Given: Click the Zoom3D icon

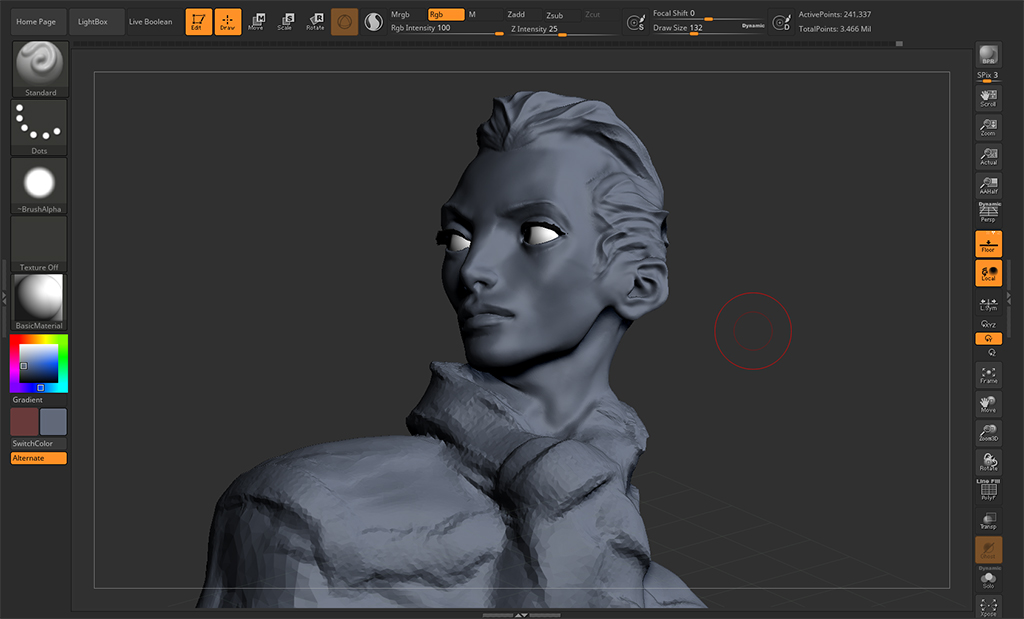Looking at the screenshot, I should point(988,433).
